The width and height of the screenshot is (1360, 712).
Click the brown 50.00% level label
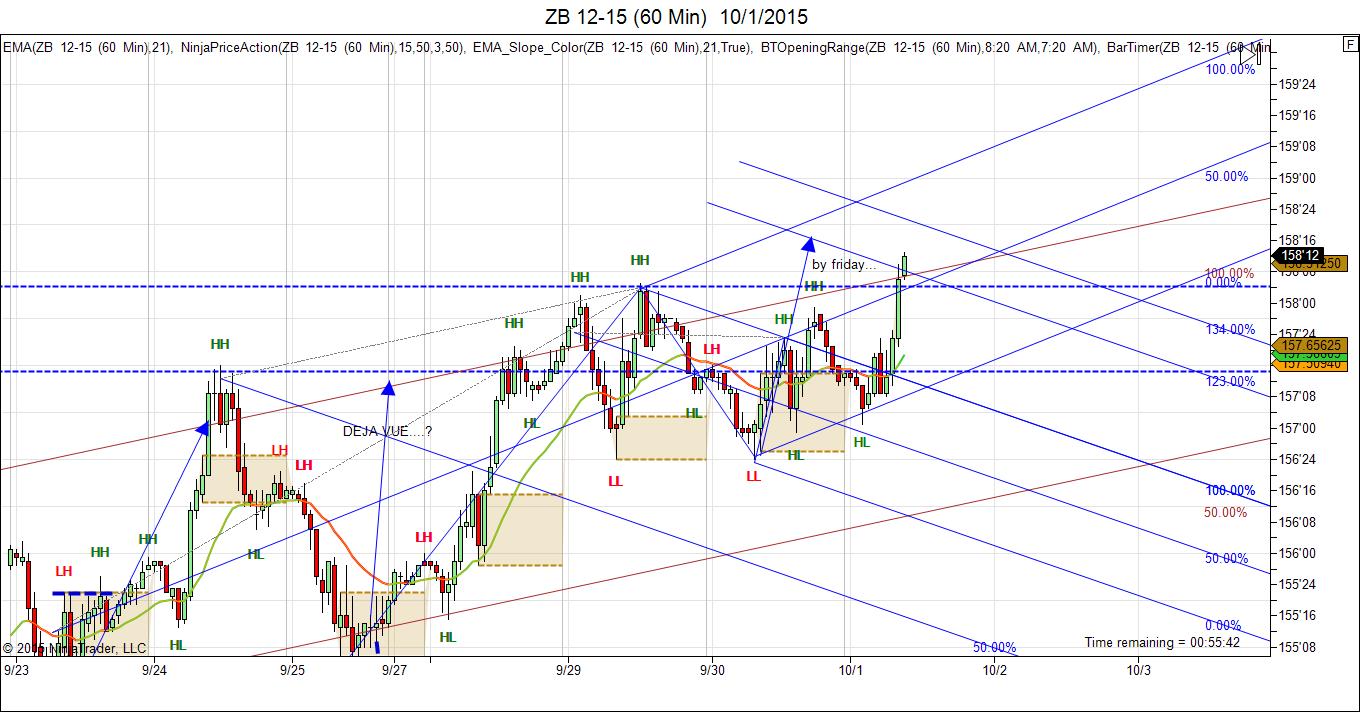click(1225, 512)
